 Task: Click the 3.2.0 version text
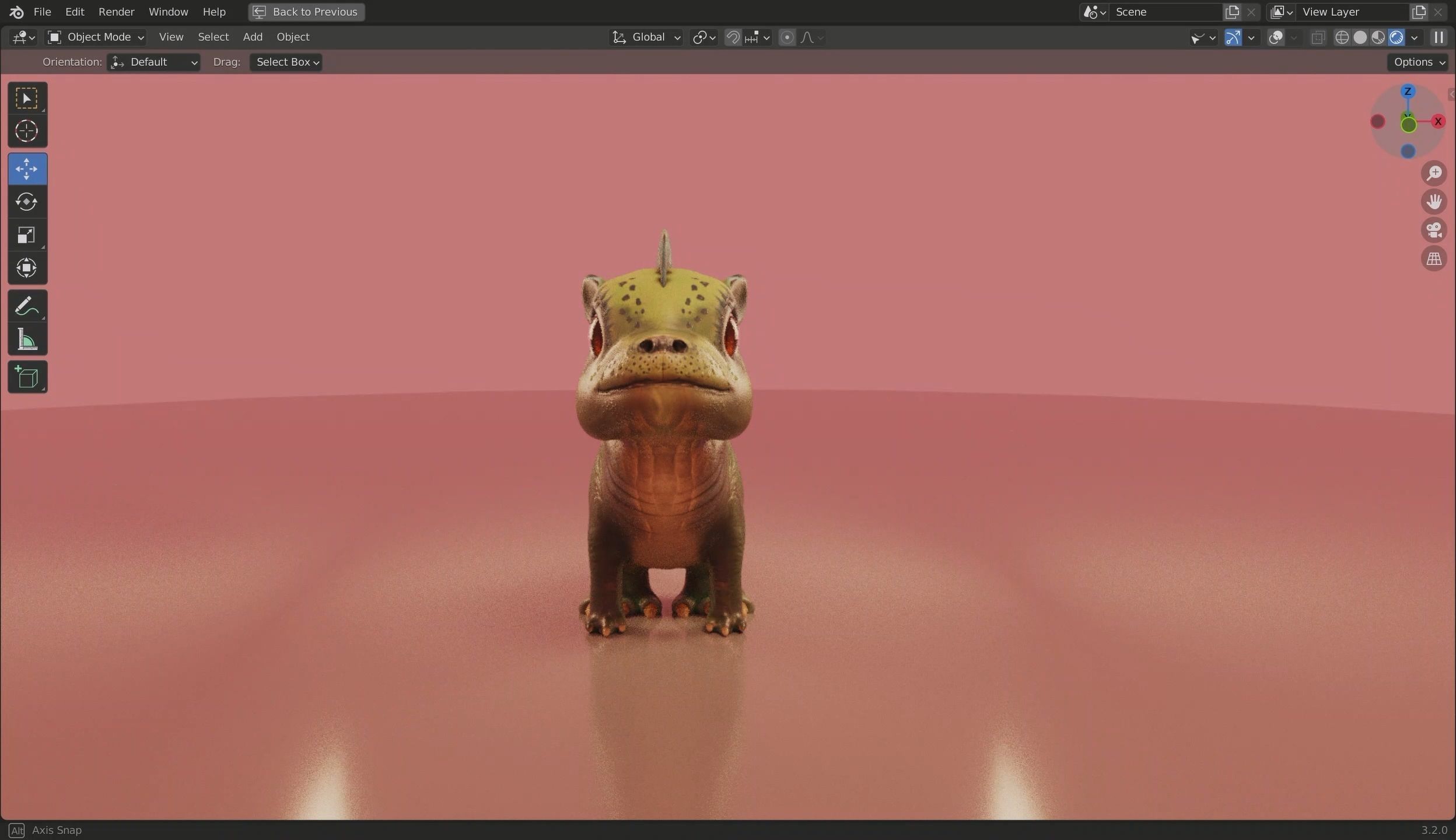coord(1434,830)
